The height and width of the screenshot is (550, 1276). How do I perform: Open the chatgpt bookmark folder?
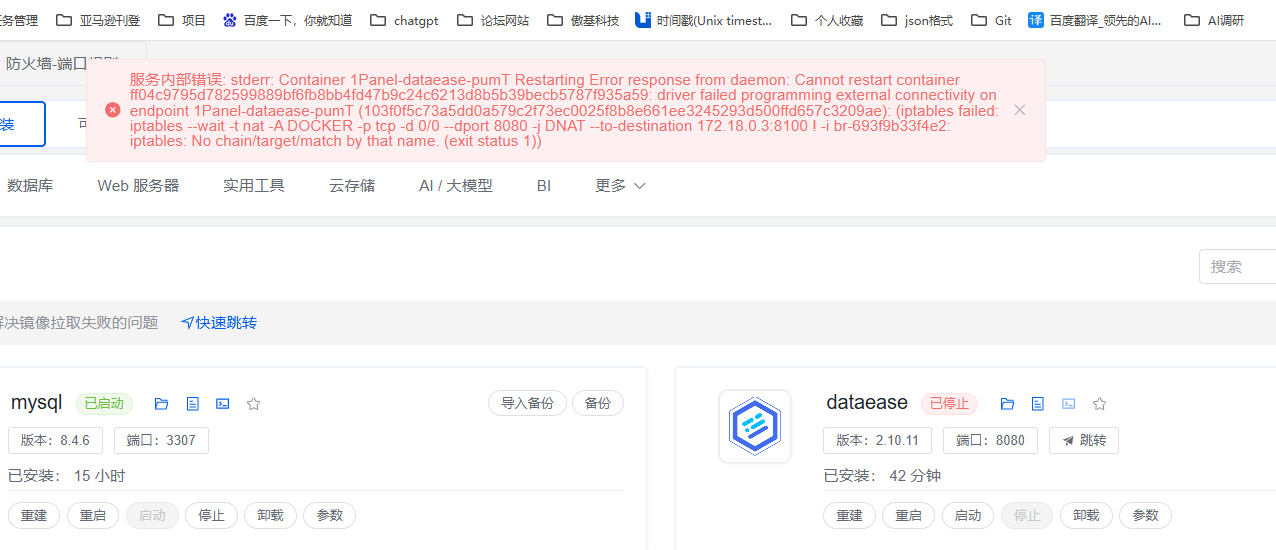coord(404,20)
